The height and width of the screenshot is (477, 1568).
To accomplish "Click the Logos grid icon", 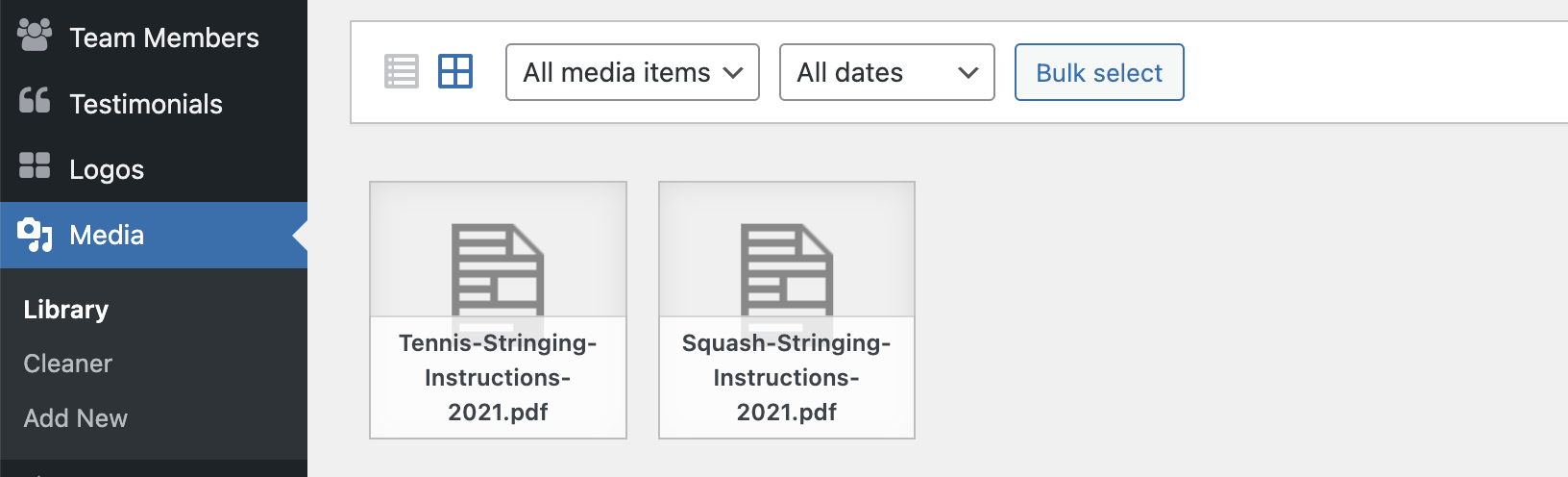I will tap(35, 167).
